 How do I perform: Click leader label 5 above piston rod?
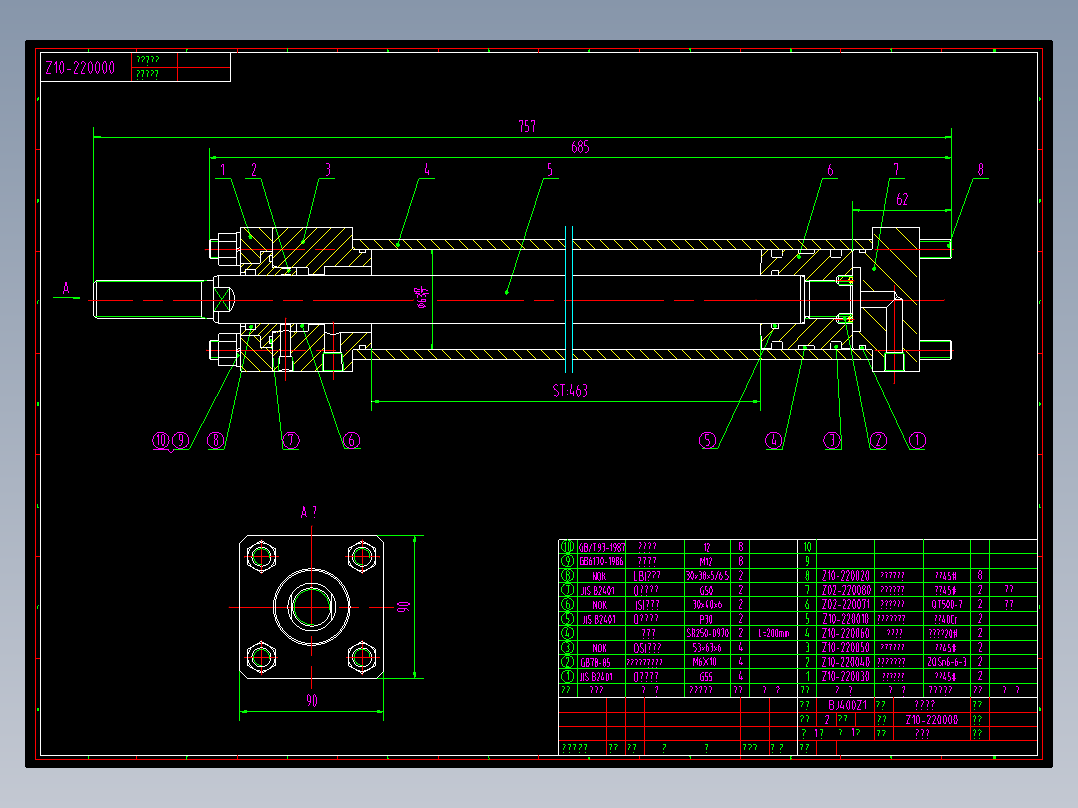[549, 169]
